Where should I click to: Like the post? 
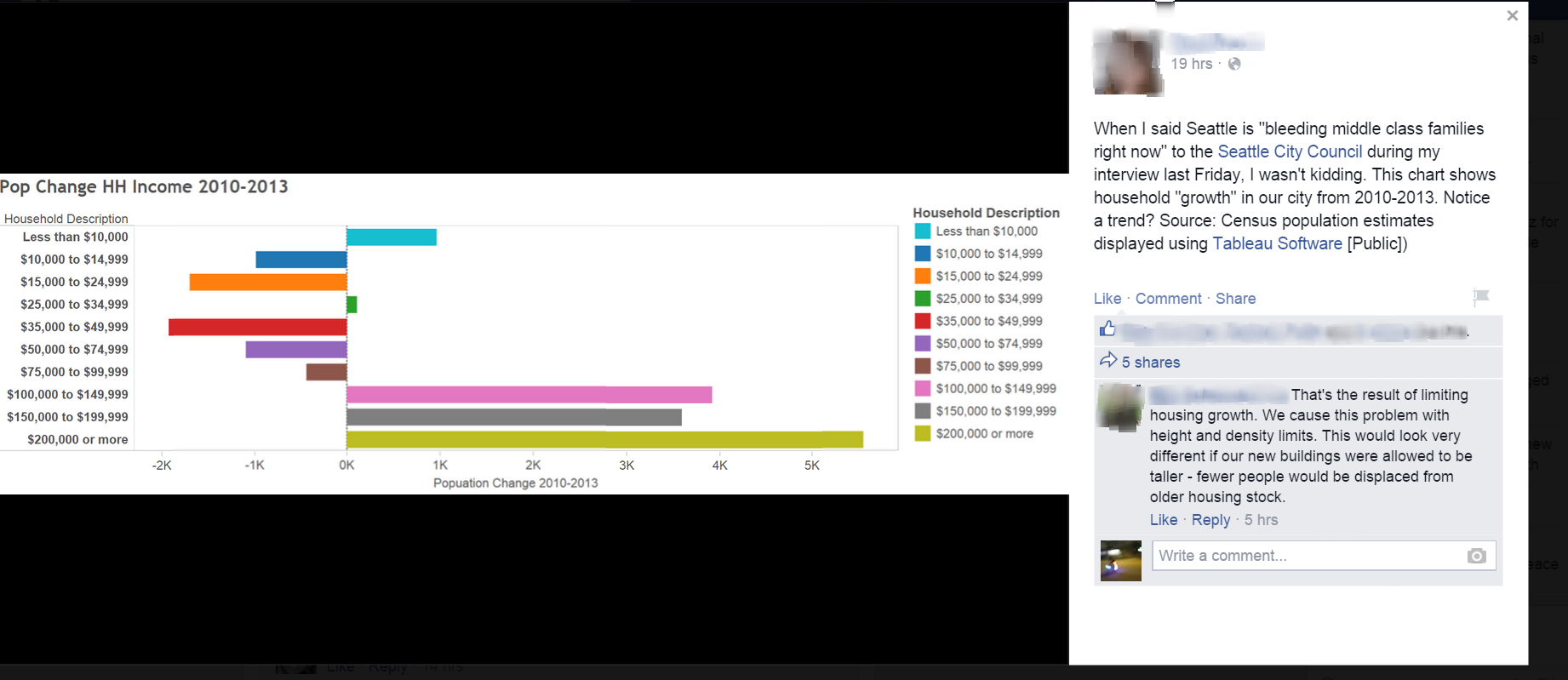click(x=1107, y=299)
